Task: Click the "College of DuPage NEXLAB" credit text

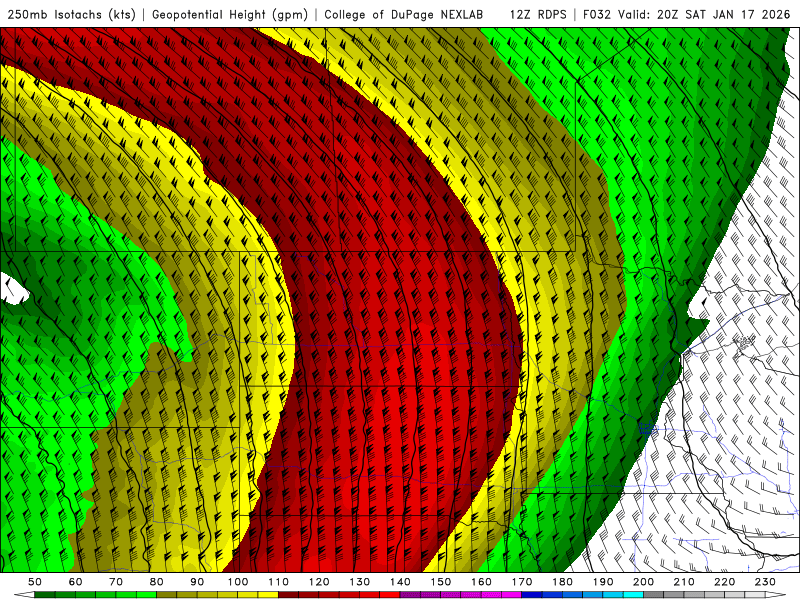Action: pos(404,15)
